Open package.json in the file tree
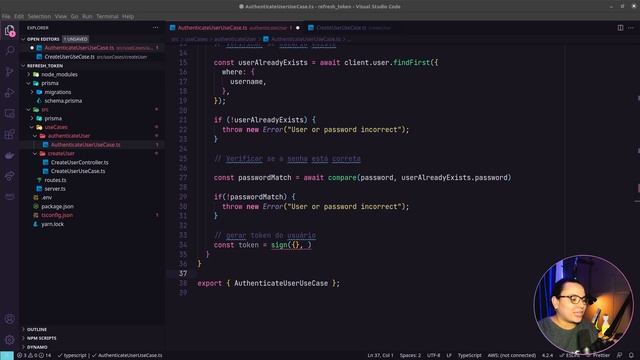Viewport: 640px width, 360px height. pyautogui.click(x=57, y=207)
